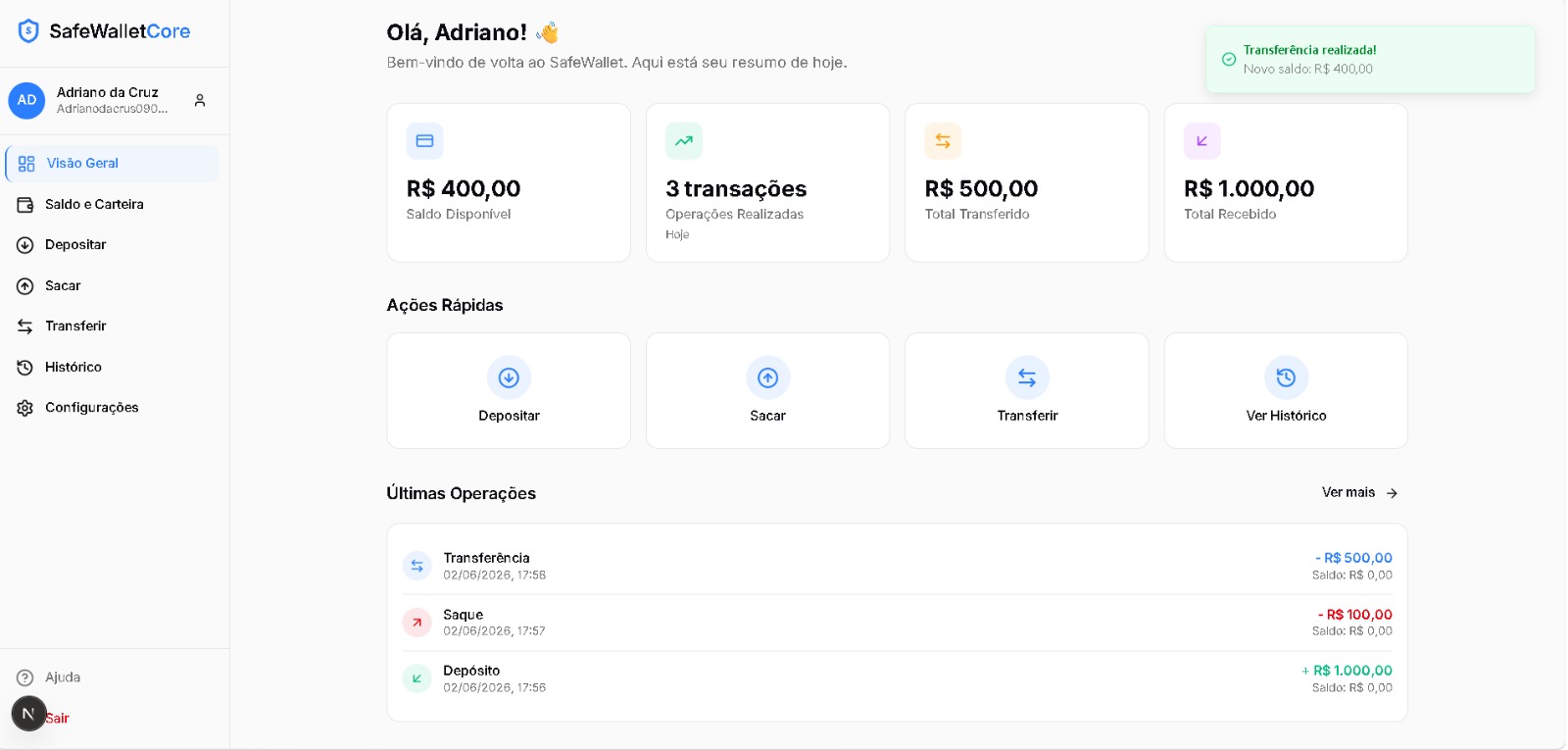Click the Ver Histórico quick-action card label
The height and width of the screenshot is (750, 1568).
pyautogui.click(x=1287, y=416)
